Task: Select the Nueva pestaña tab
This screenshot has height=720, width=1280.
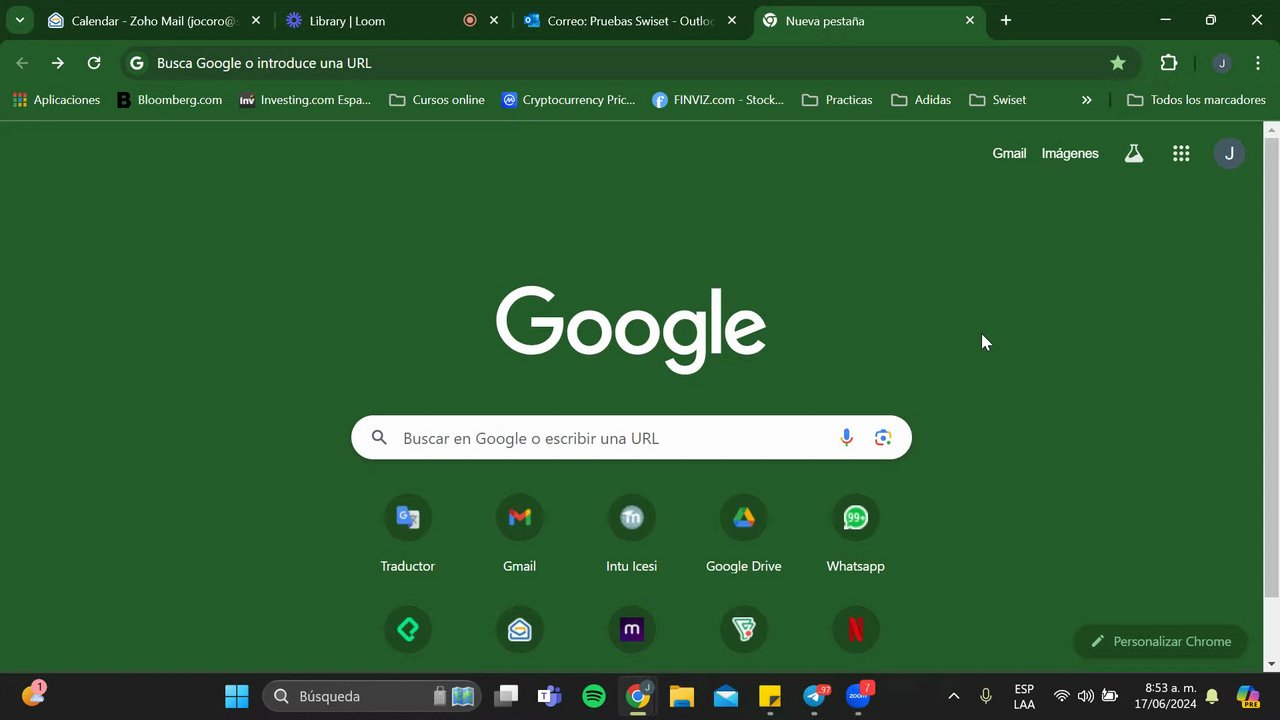Action: [868, 21]
